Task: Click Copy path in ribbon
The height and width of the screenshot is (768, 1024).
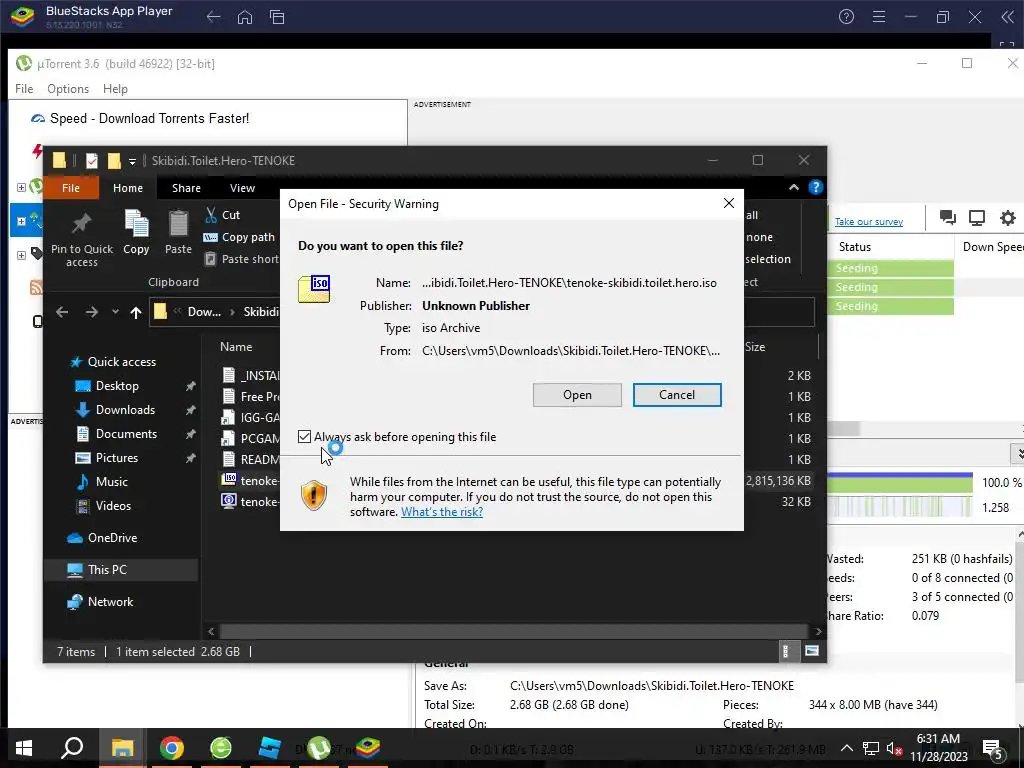Action: pyautogui.click(x=240, y=237)
